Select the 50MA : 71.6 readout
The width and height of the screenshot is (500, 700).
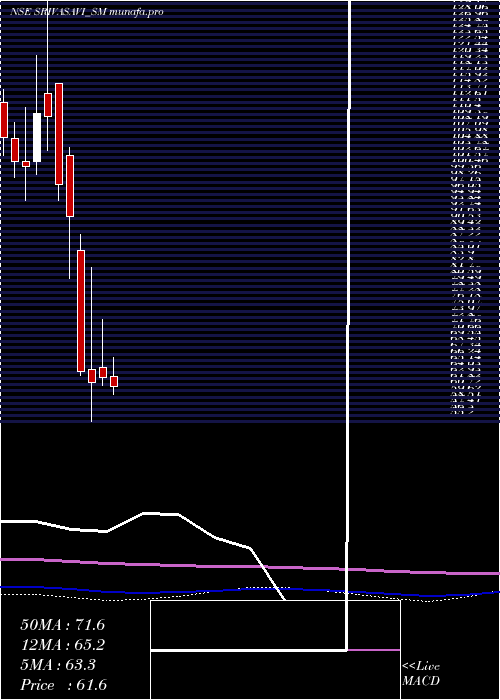[x=62, y=625]
